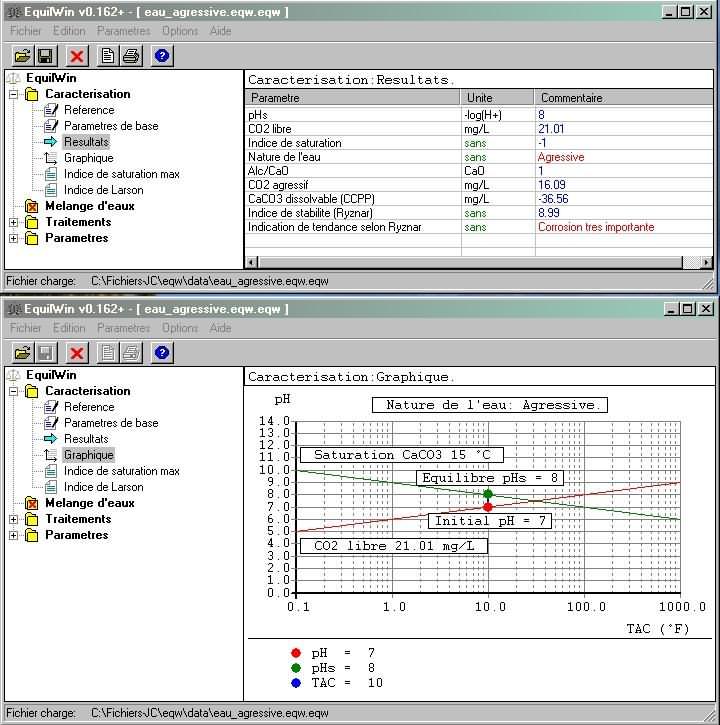720x725 pixels.
Task: Click red X delete icon in top window
Action: point(77,56)
